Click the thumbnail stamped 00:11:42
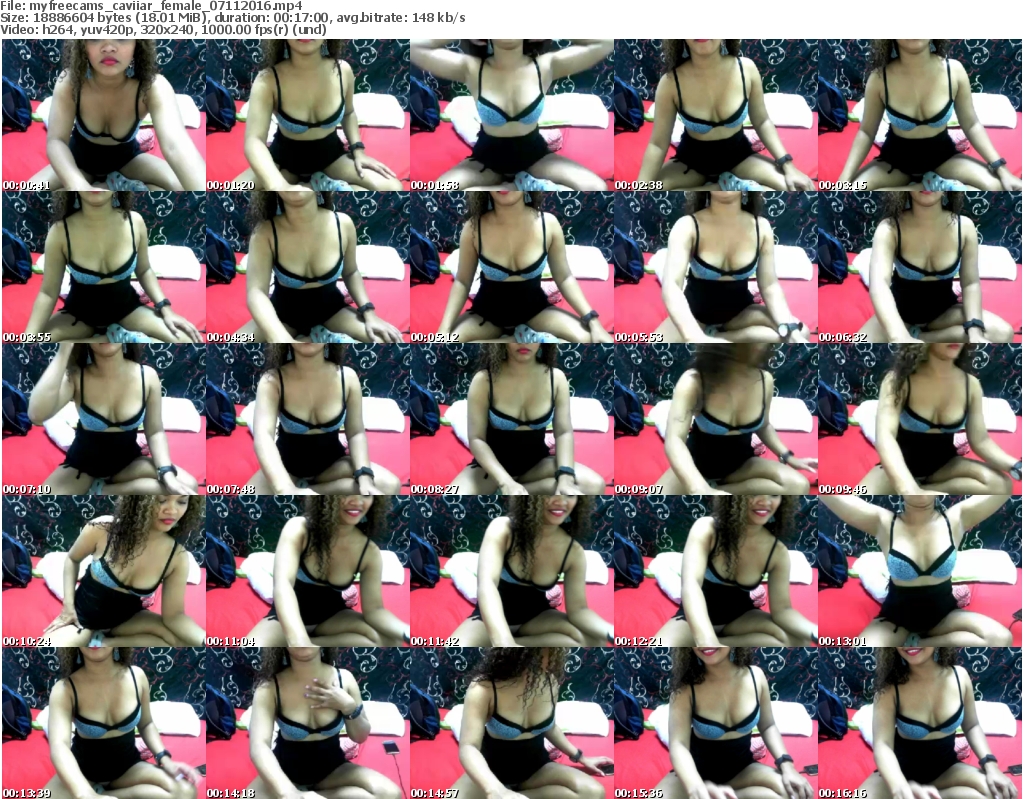Image resolution: width=1024 pixels, height=799 pixels. [512, 571]
